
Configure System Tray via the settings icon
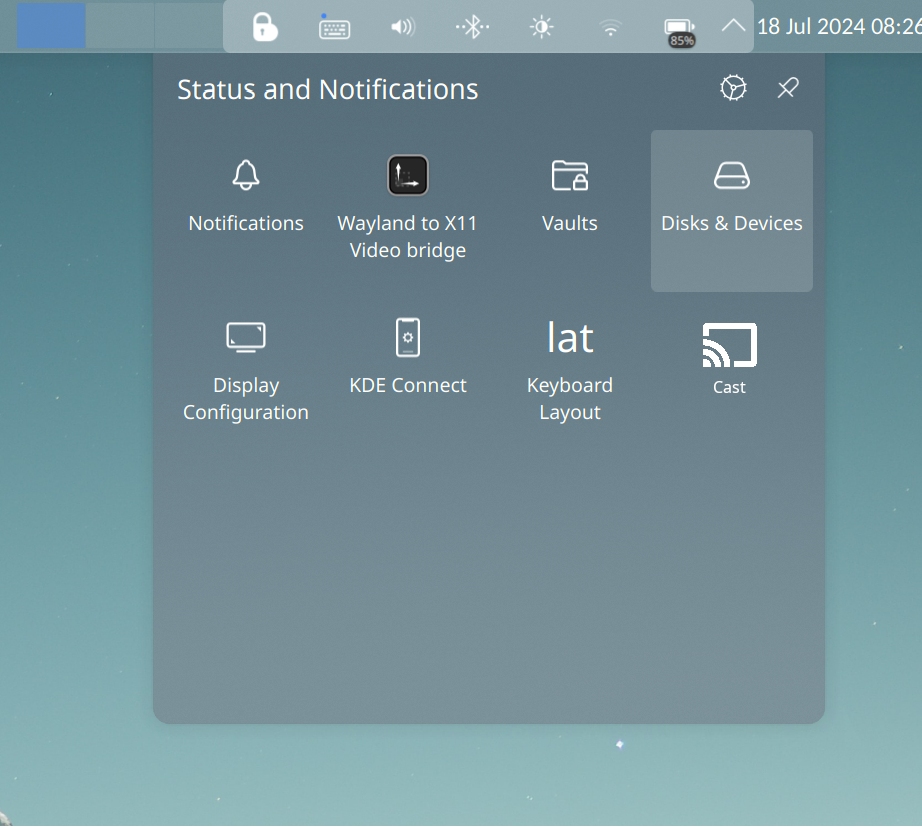733,88
